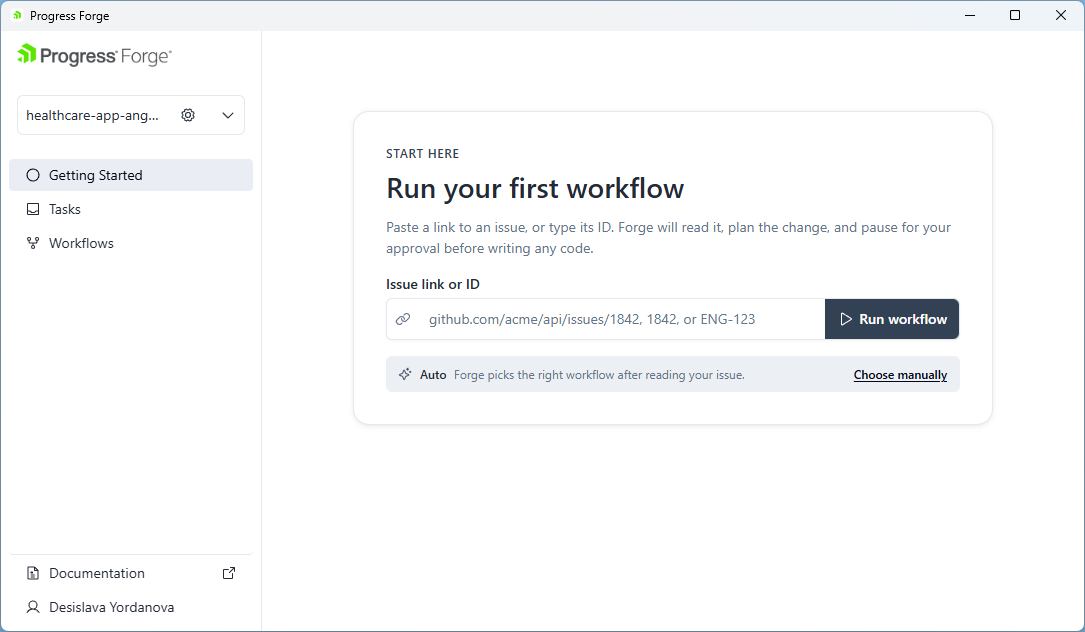Image resolution: width=1085 pixels, height=632 pixels.
Task: Go to Tasks section
Action: (x=131, y=209)
